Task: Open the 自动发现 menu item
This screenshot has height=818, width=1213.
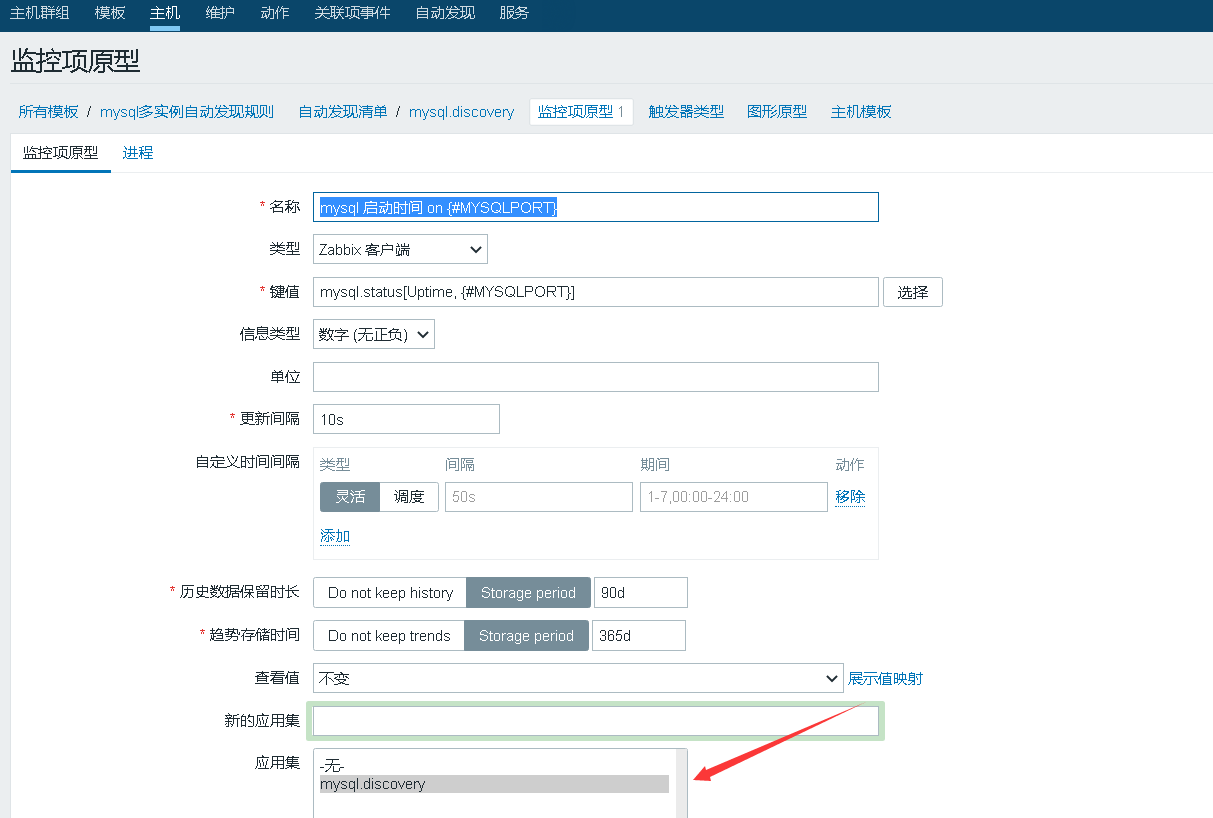Action: [445, 13]
